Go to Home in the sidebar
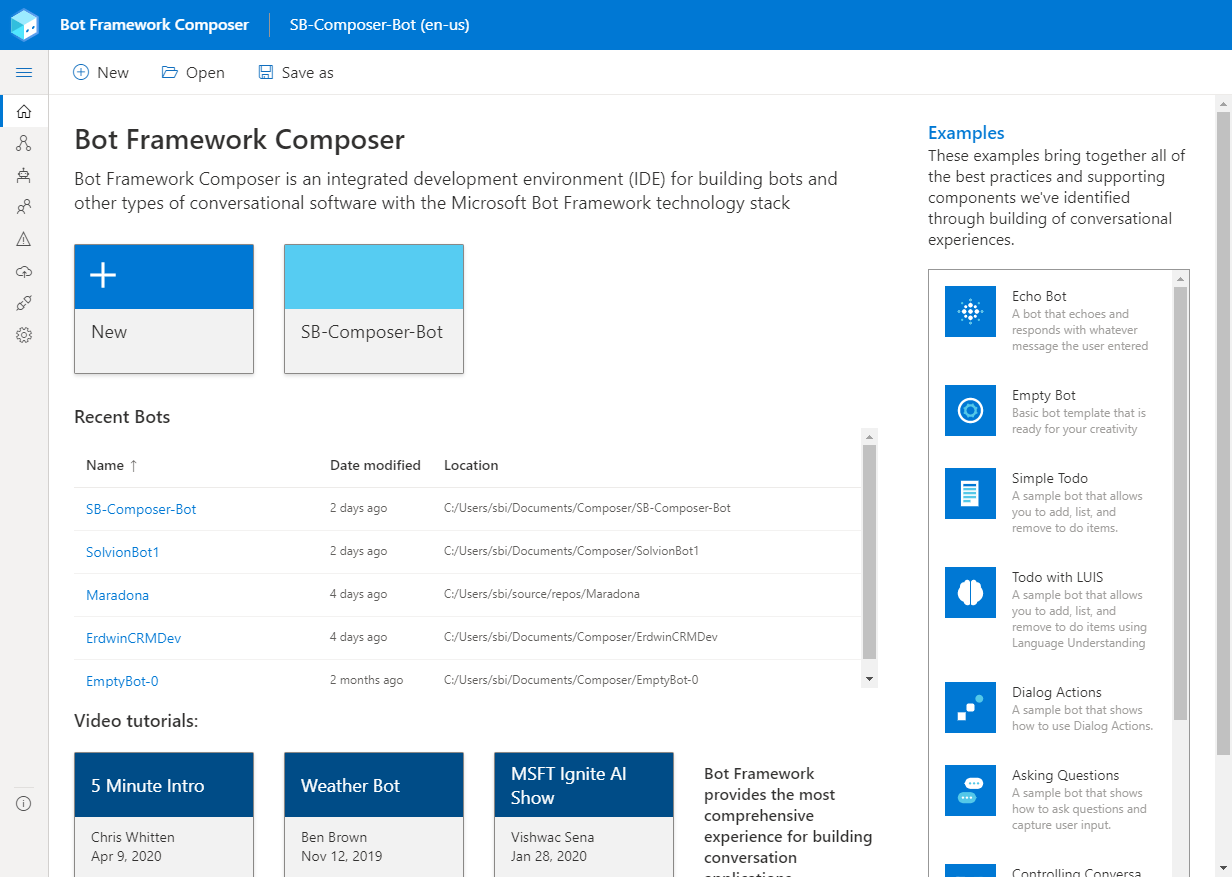This screenshot has height=877, width=1232. (x=24, y=112)
